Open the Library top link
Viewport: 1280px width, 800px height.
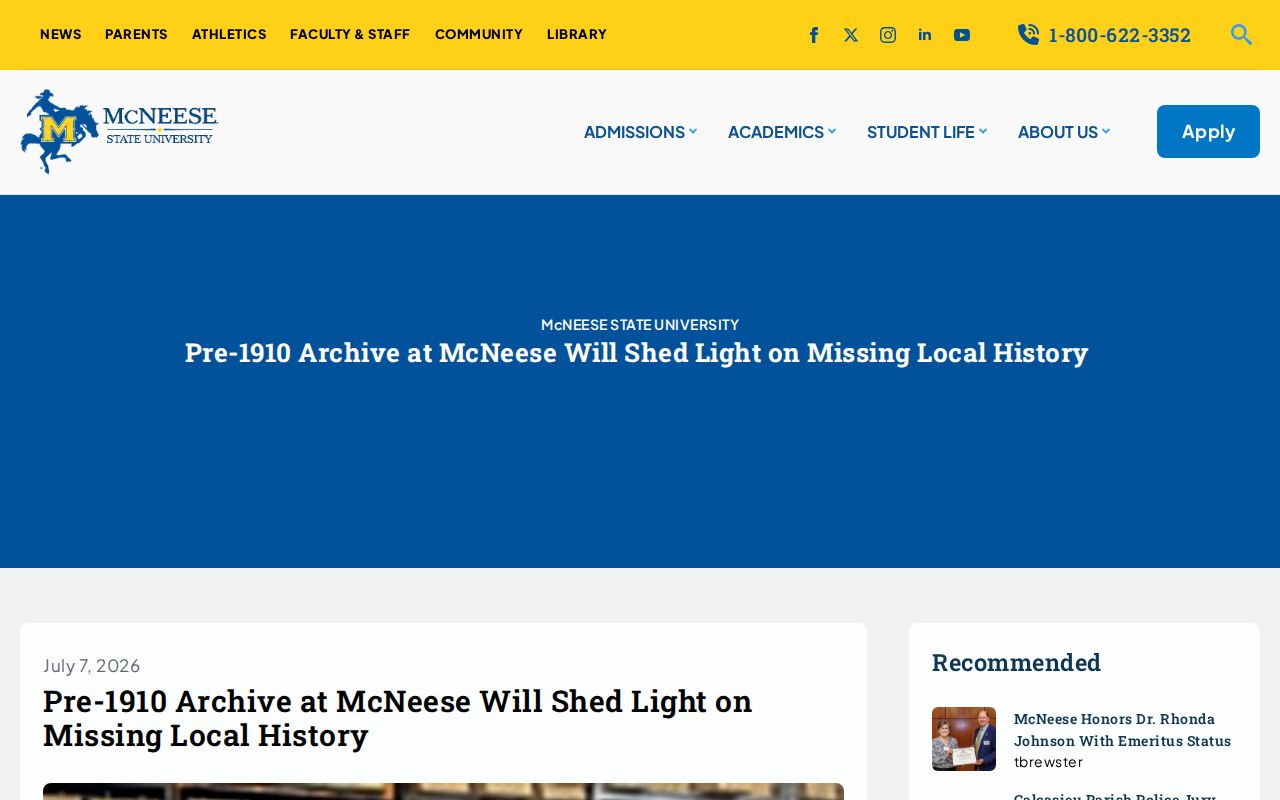[x=577, y=34]
